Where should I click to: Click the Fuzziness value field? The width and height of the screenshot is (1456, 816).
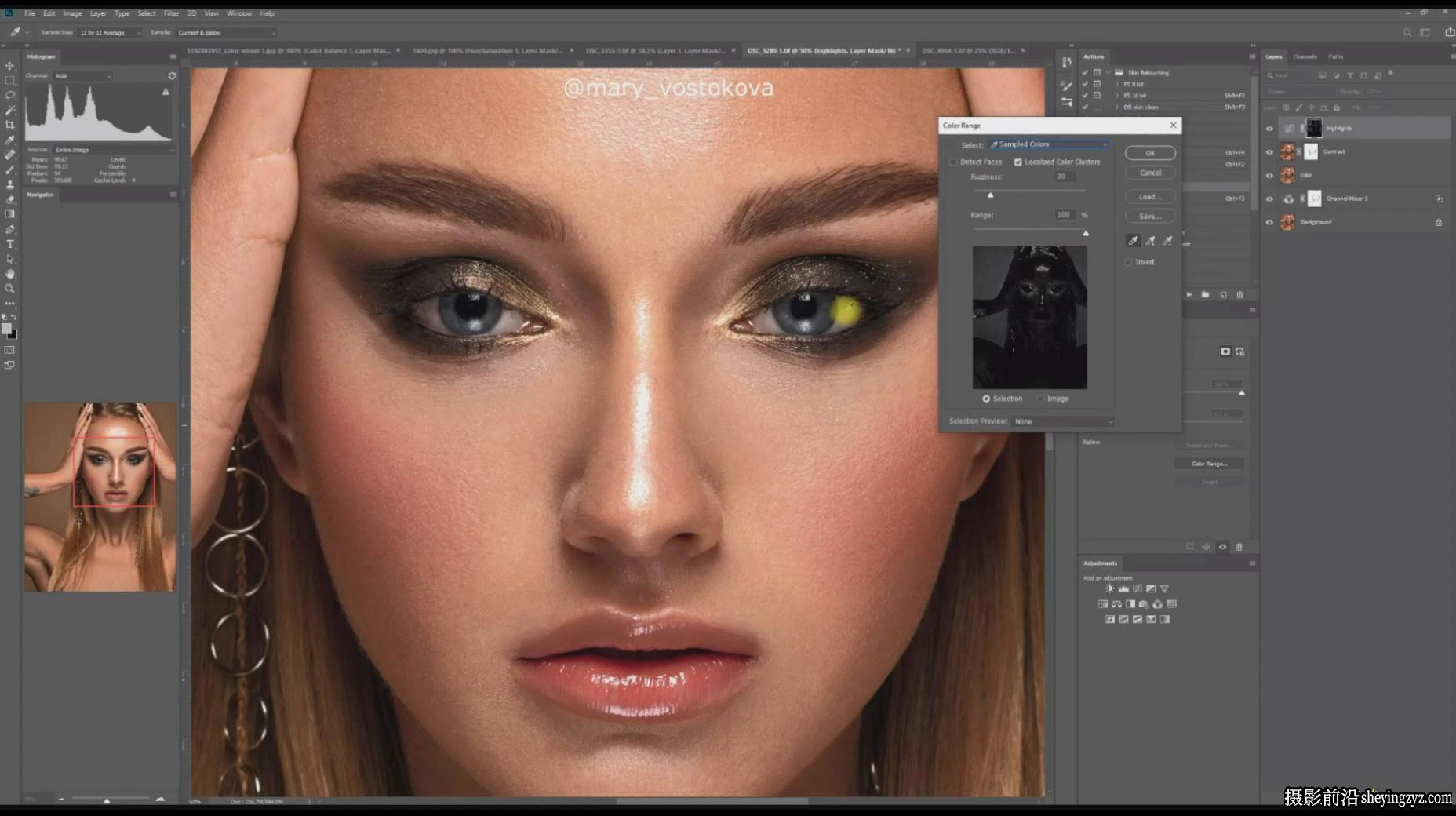pyautogui.click(x=1065, y=177)
